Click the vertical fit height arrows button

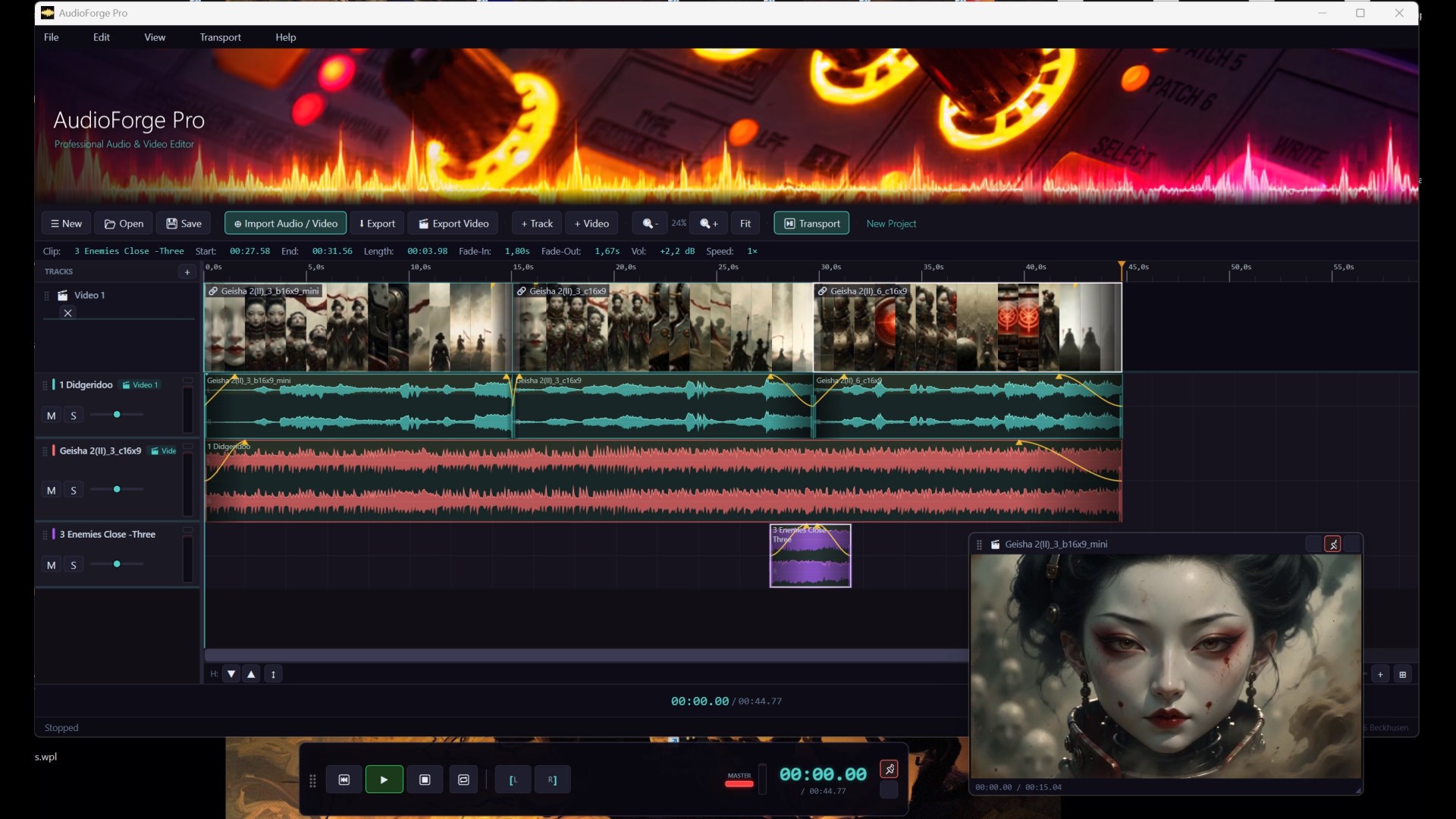pos(274,673)
